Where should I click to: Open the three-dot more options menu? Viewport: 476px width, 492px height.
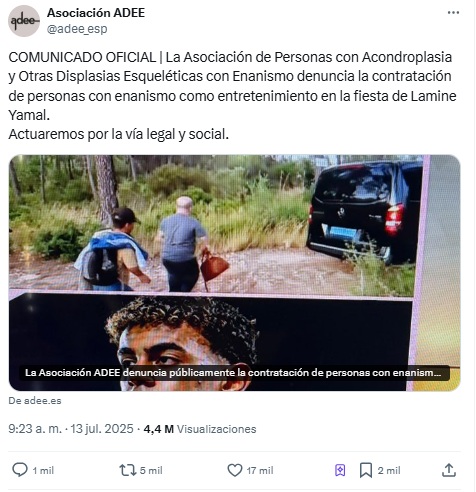pyautogui.click(x=453, y=13)
